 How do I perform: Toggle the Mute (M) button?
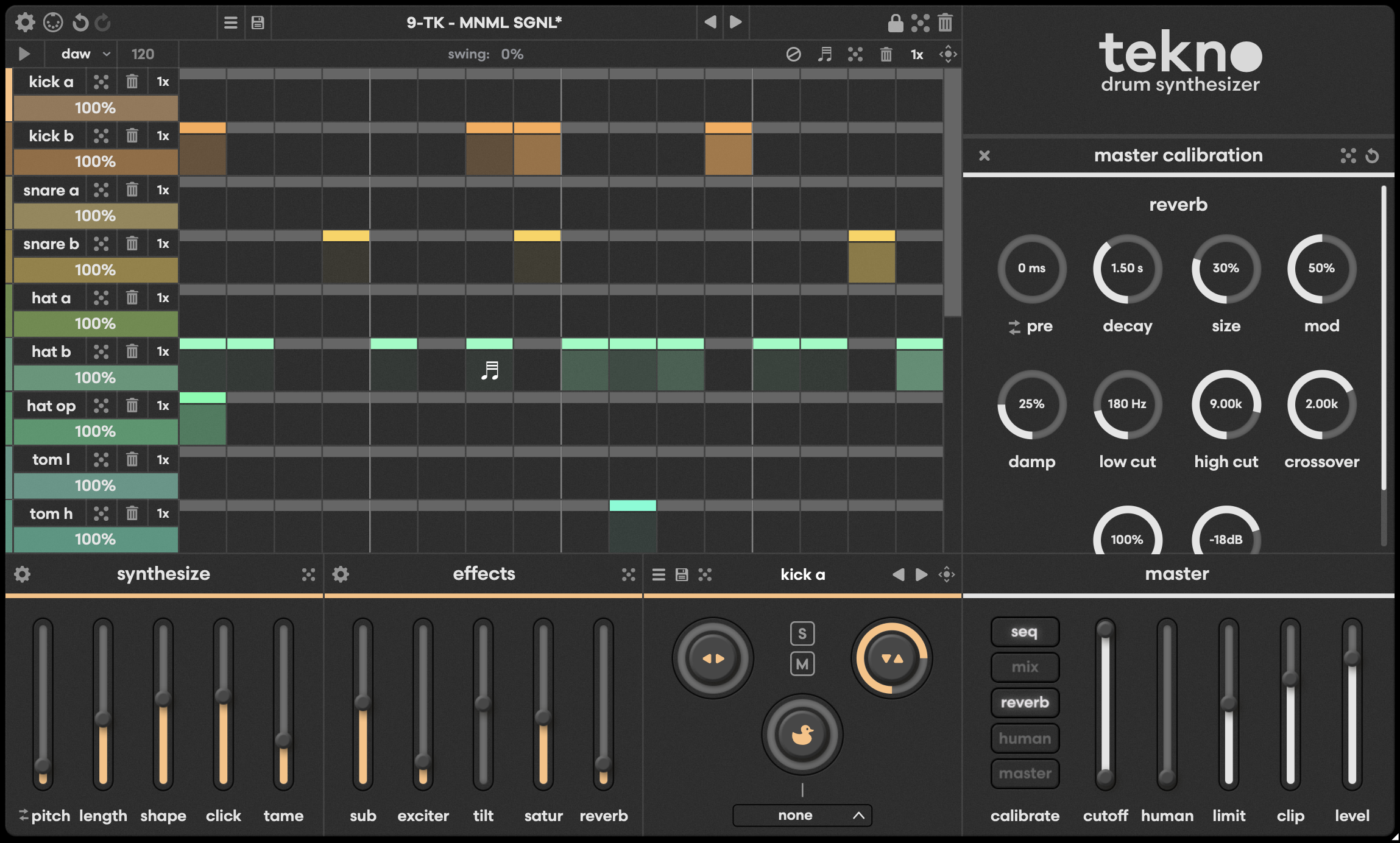[x=802, y=664]
